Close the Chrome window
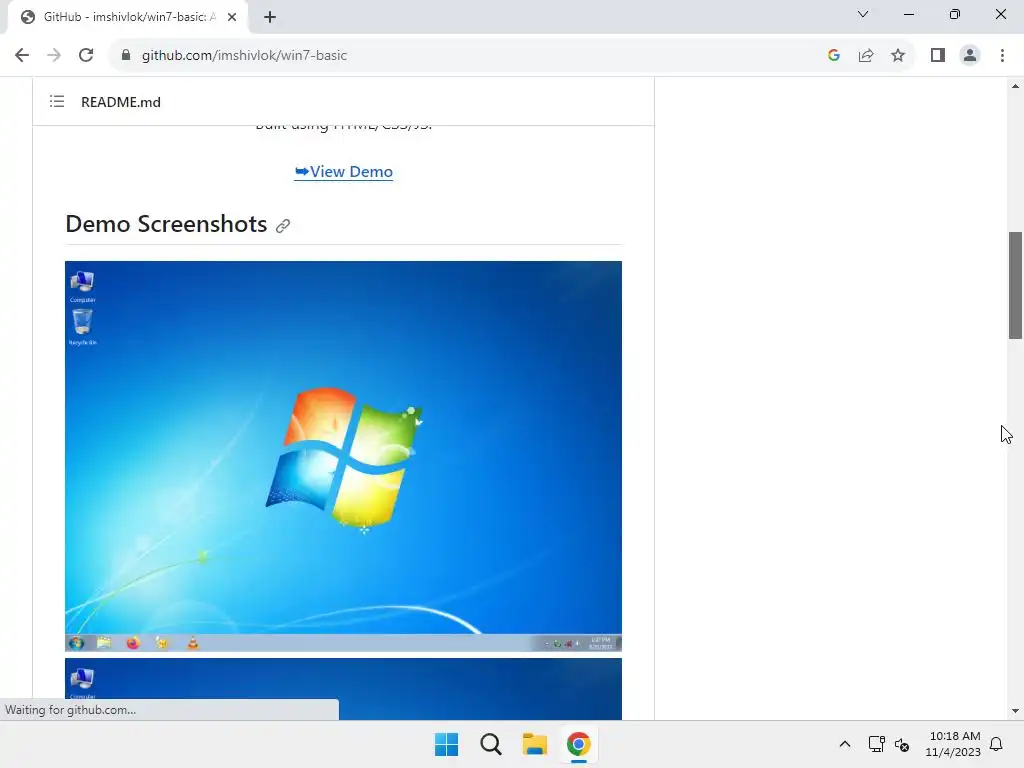Image resolution: width=1024 pixels, height=768 pixels. click(1000, 14)
